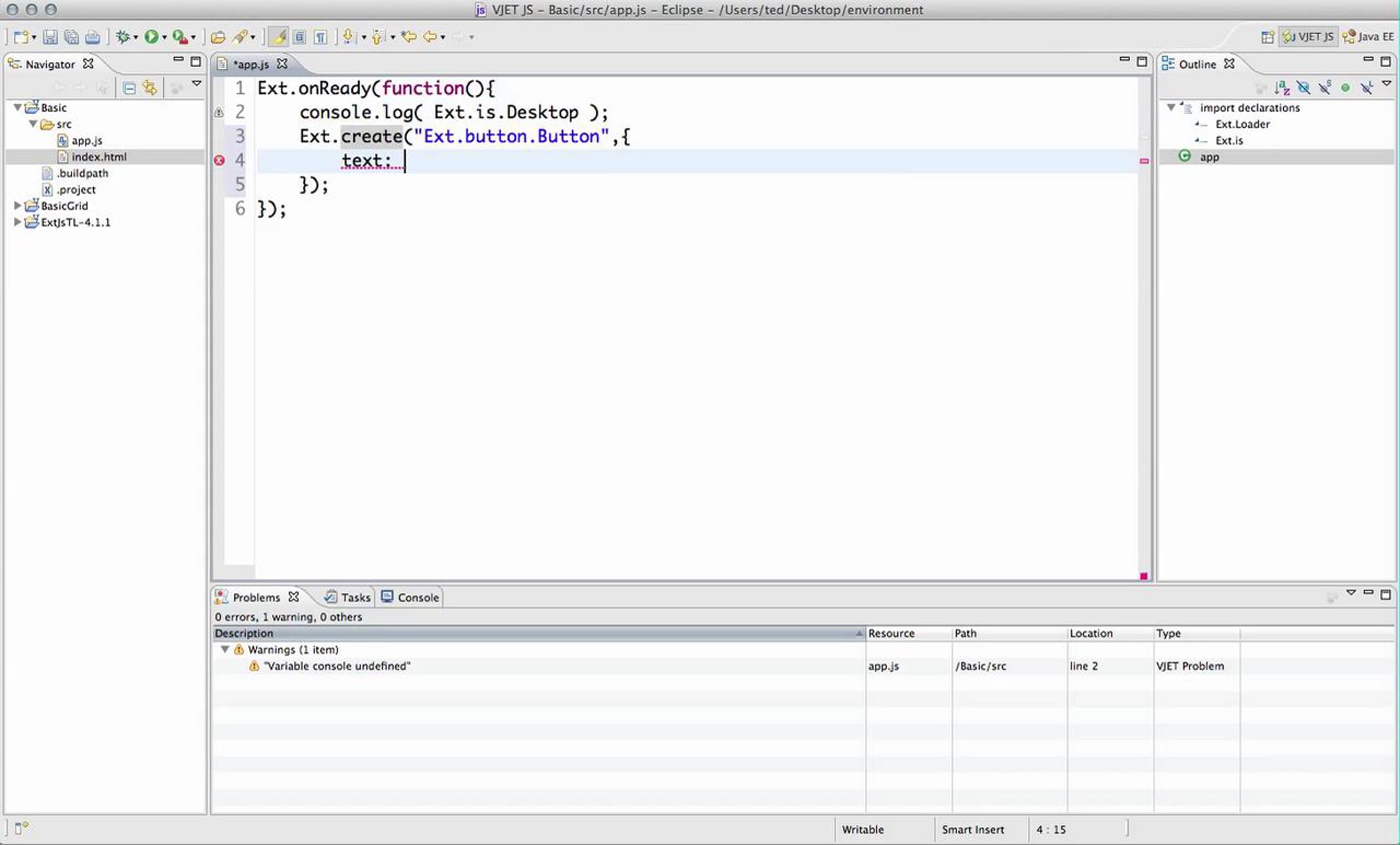This screenshot has height=845, width=1400.
Task: Select Ext.Loader in Outline
Action: coord(1242,124)
